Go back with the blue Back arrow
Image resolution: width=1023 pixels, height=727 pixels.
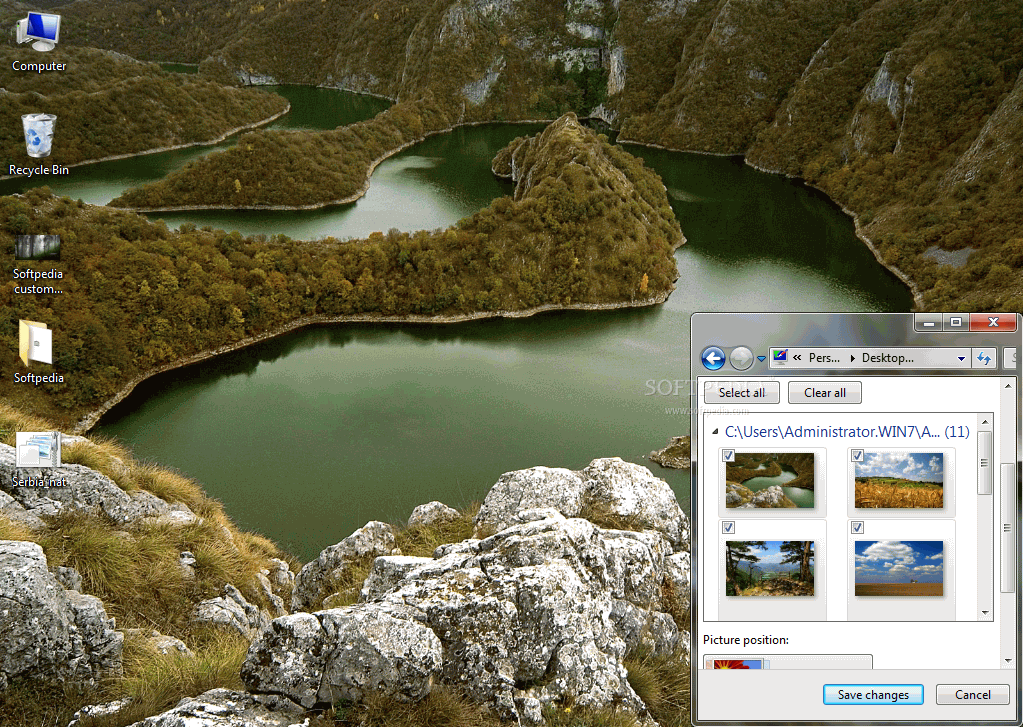pos(713,358)
